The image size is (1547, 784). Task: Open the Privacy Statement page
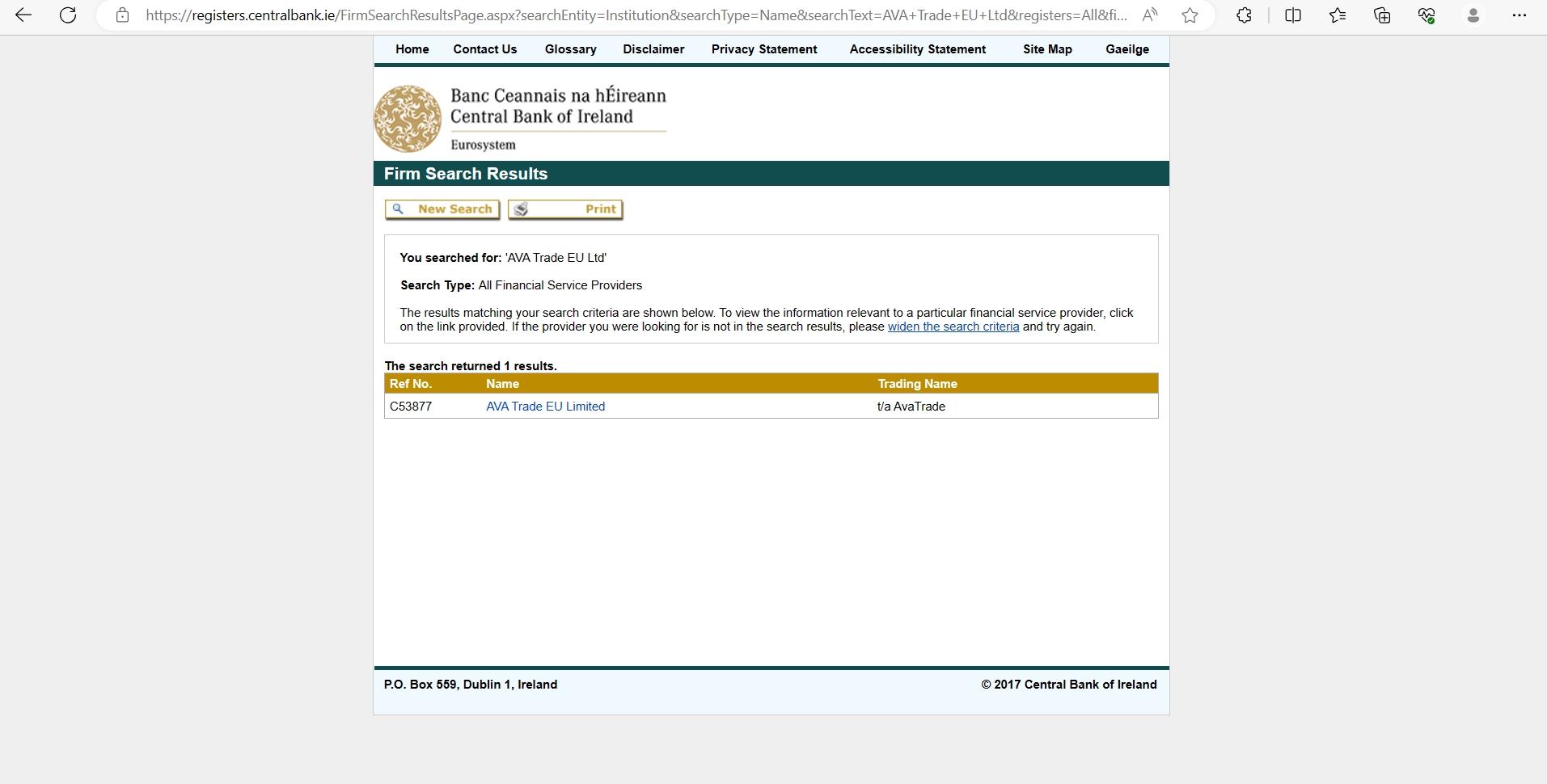(x=764, y=49)
